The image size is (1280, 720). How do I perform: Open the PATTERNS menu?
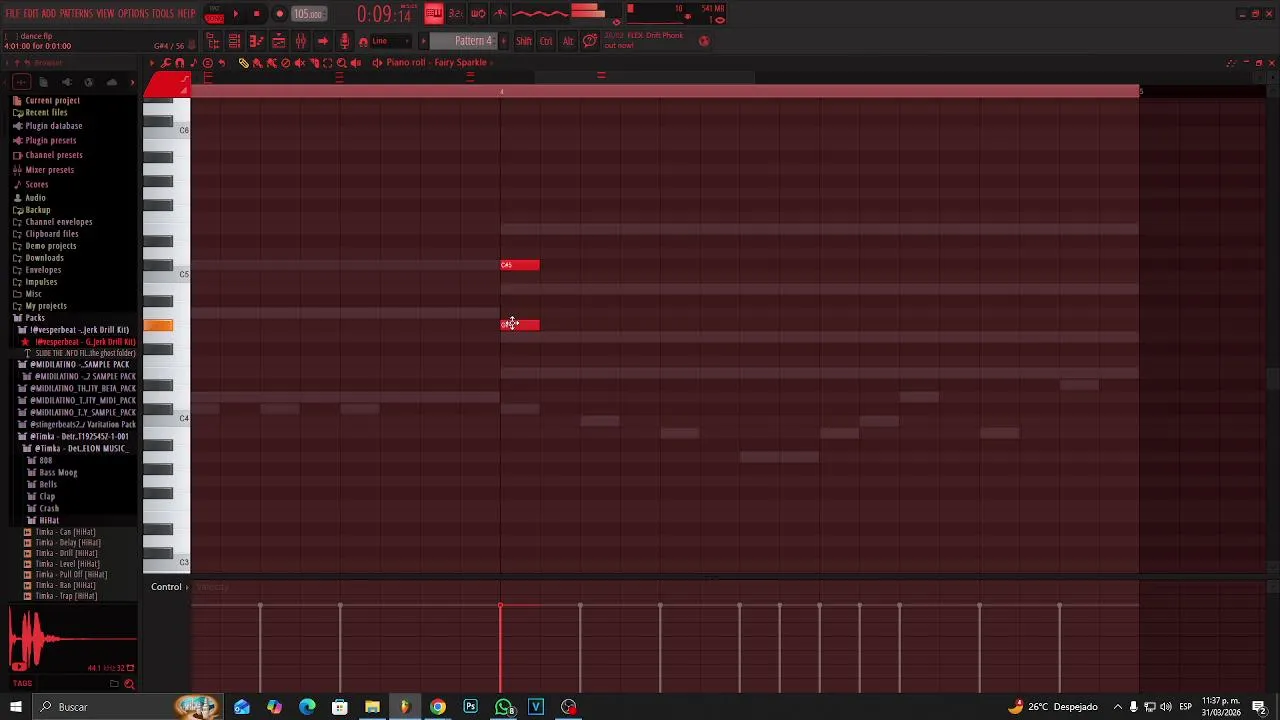[76, 14]
